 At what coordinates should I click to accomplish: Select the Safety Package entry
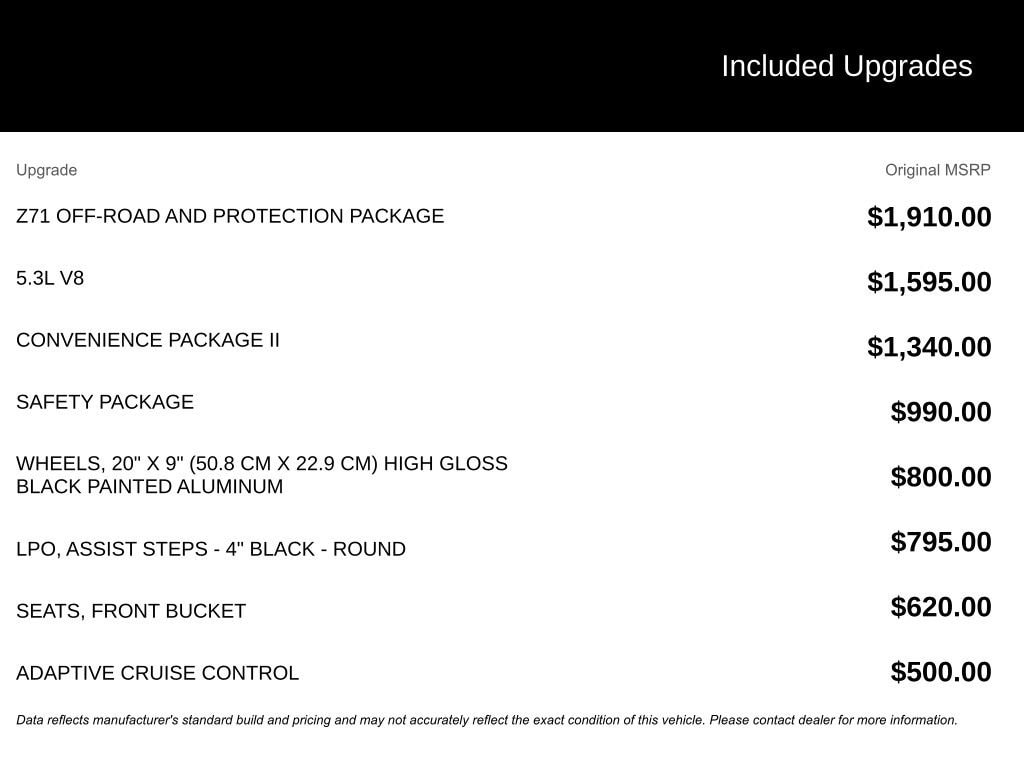(105, 402)
